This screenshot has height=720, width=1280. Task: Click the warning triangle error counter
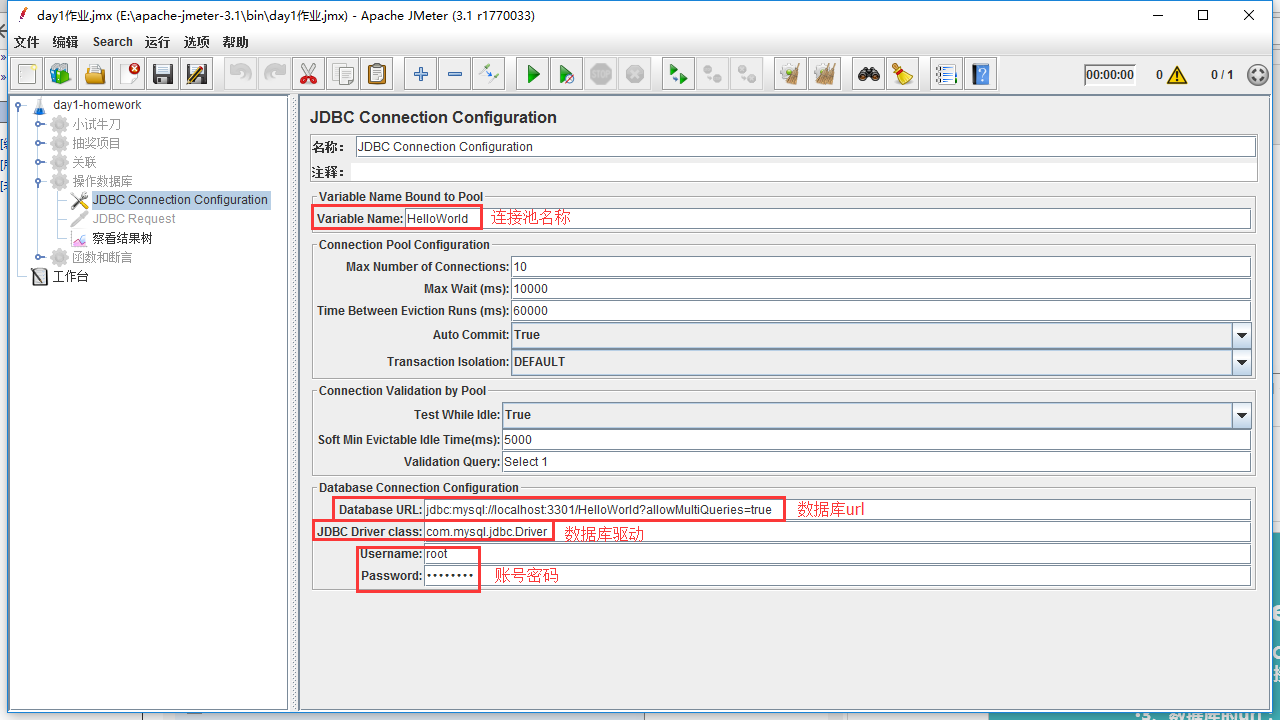(x=1177, y=75)
